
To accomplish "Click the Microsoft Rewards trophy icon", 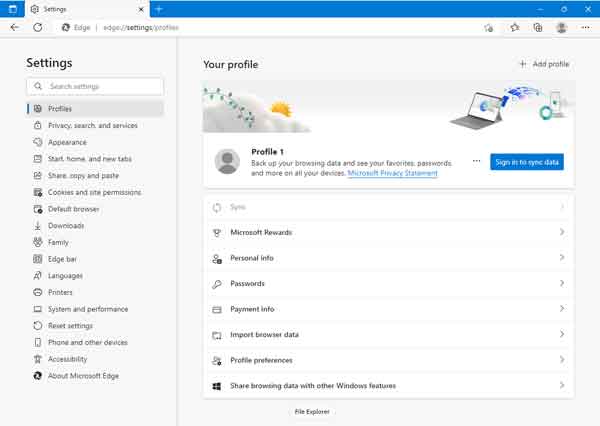I will [217, 233].
